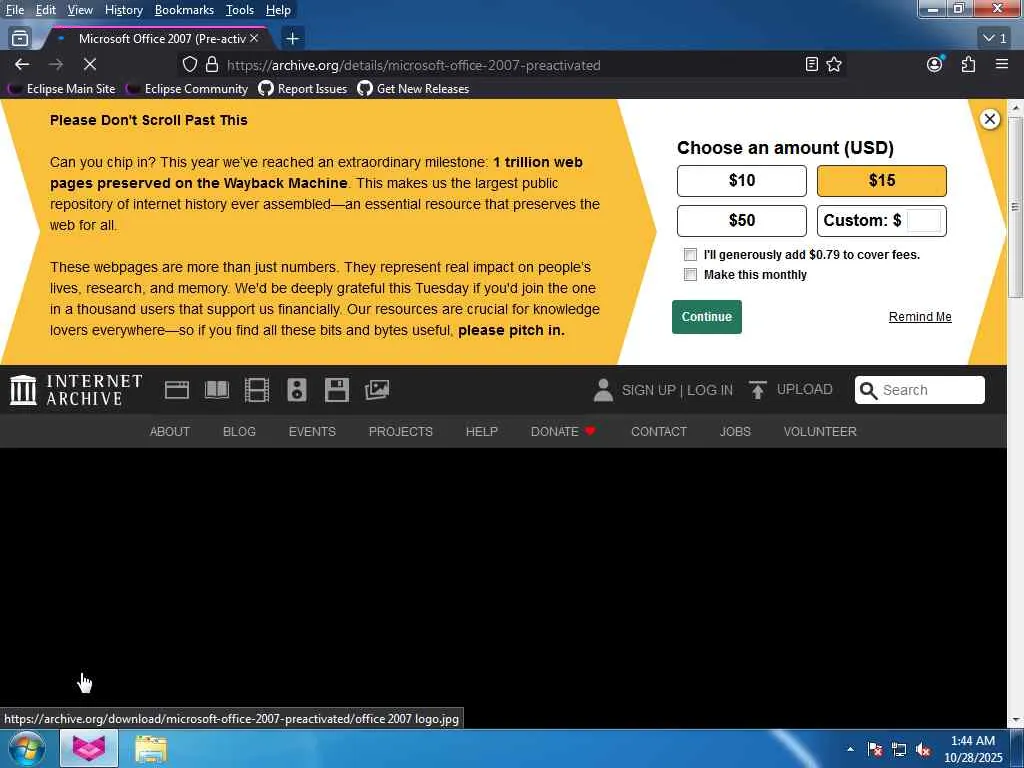Screen dimensions: 1024x768
Task: Open the hamburger application menu
Action: click(1002, 64)
